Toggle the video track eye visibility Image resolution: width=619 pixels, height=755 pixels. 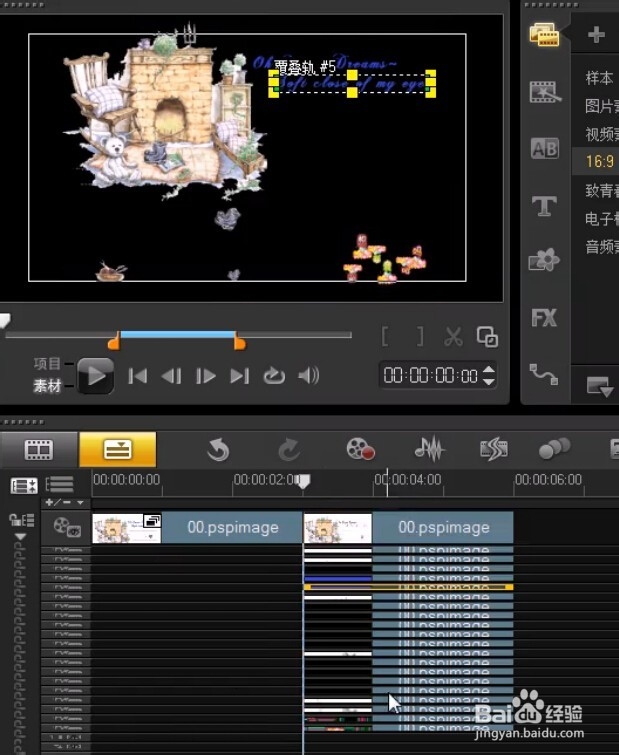67,527
